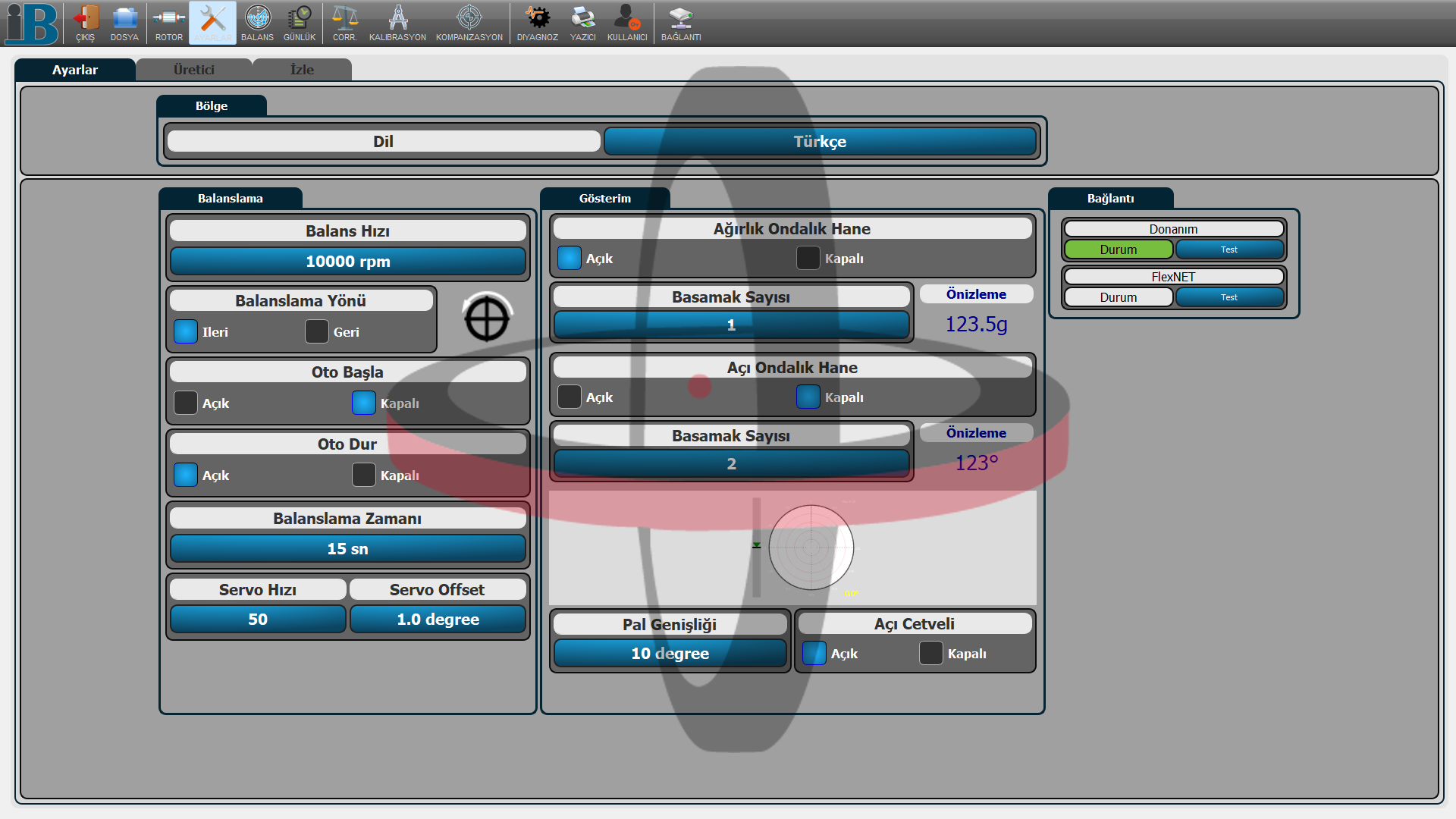Click the Donanım Test button

(x=1228, y=249)
